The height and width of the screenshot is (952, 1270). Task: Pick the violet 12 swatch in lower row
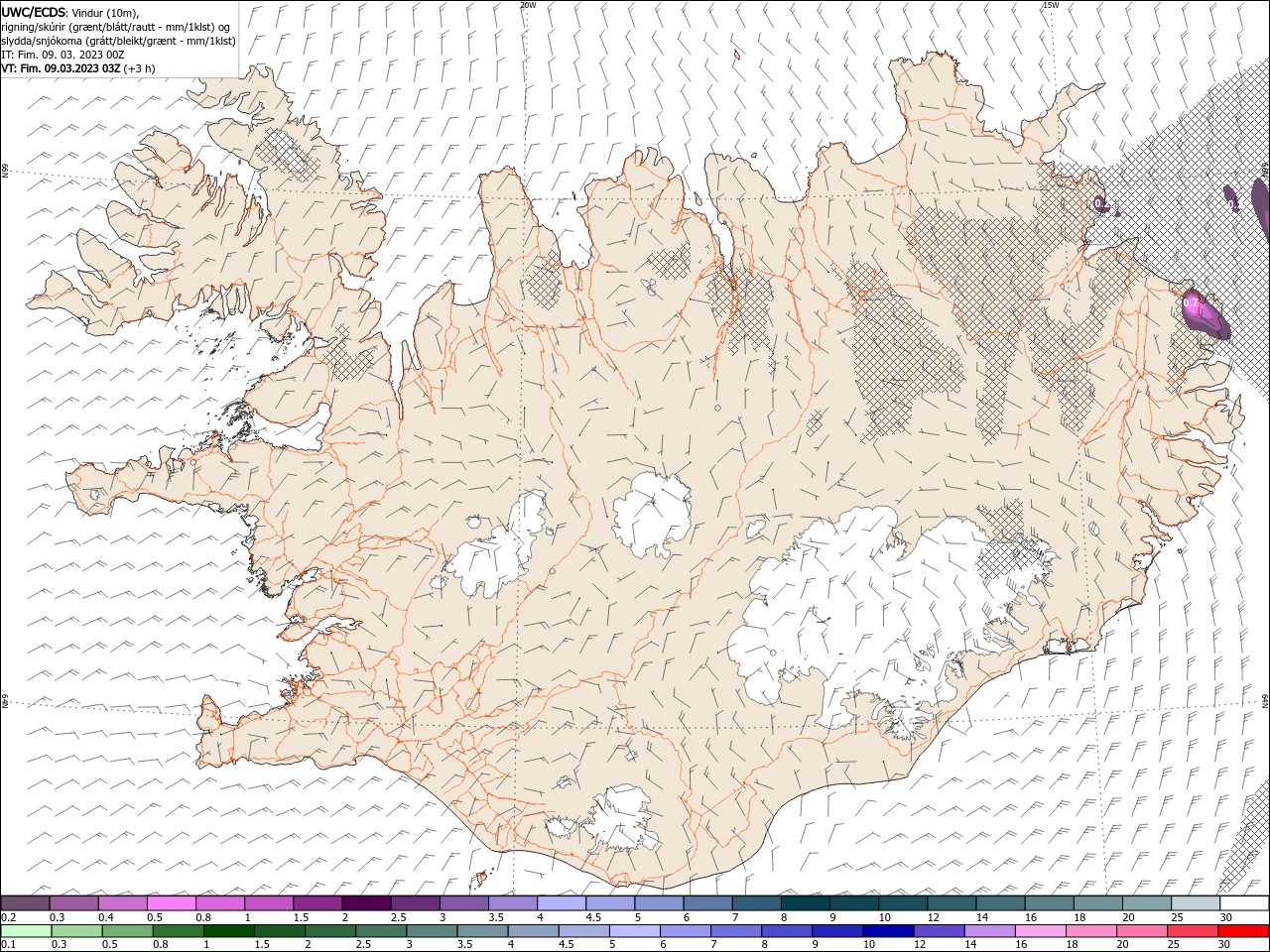click(939, 931)
